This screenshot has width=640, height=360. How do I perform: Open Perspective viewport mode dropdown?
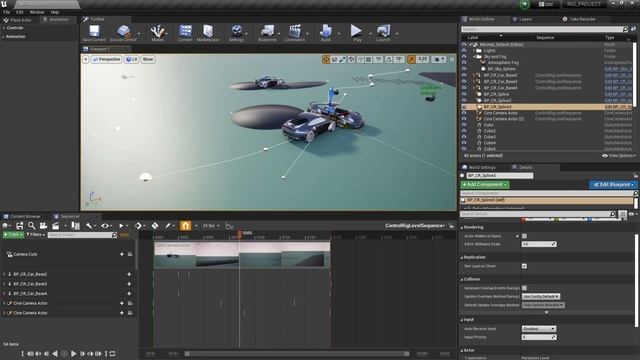pos(107,60)
